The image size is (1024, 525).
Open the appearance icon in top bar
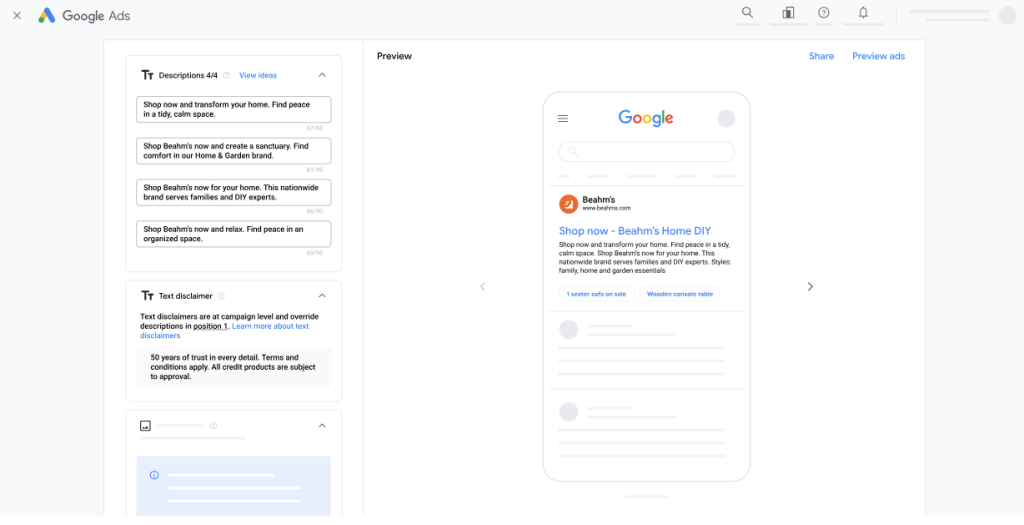point(788,12)
